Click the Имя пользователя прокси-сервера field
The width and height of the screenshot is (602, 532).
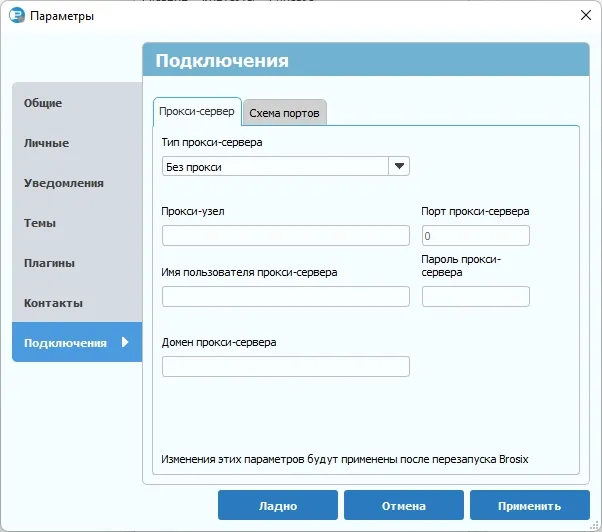pyautogui.click(x=286, y=296)
